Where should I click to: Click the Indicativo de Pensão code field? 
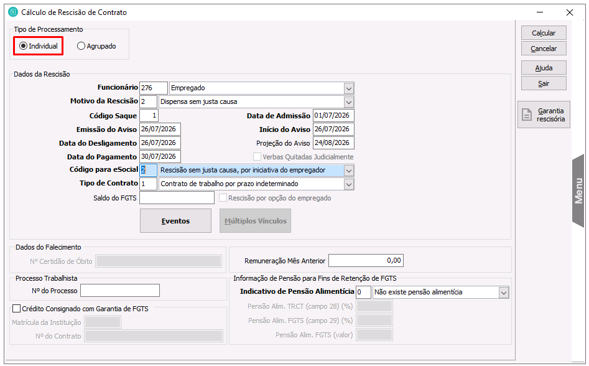coord(363,292)
